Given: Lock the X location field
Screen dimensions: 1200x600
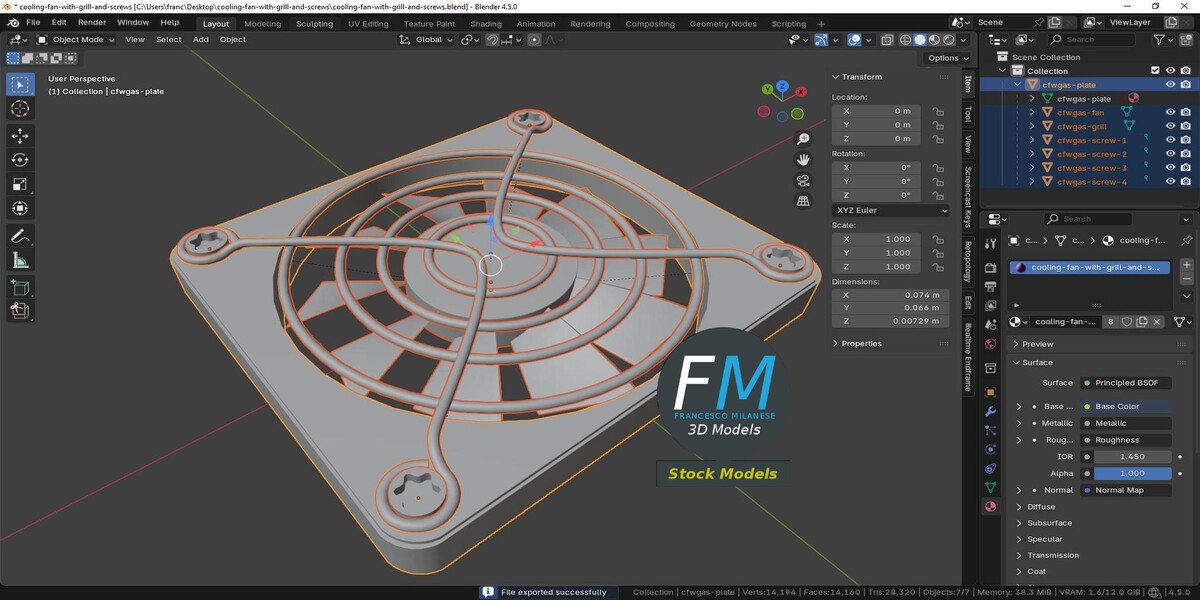Looking at the screenshot, I should 937,111.
